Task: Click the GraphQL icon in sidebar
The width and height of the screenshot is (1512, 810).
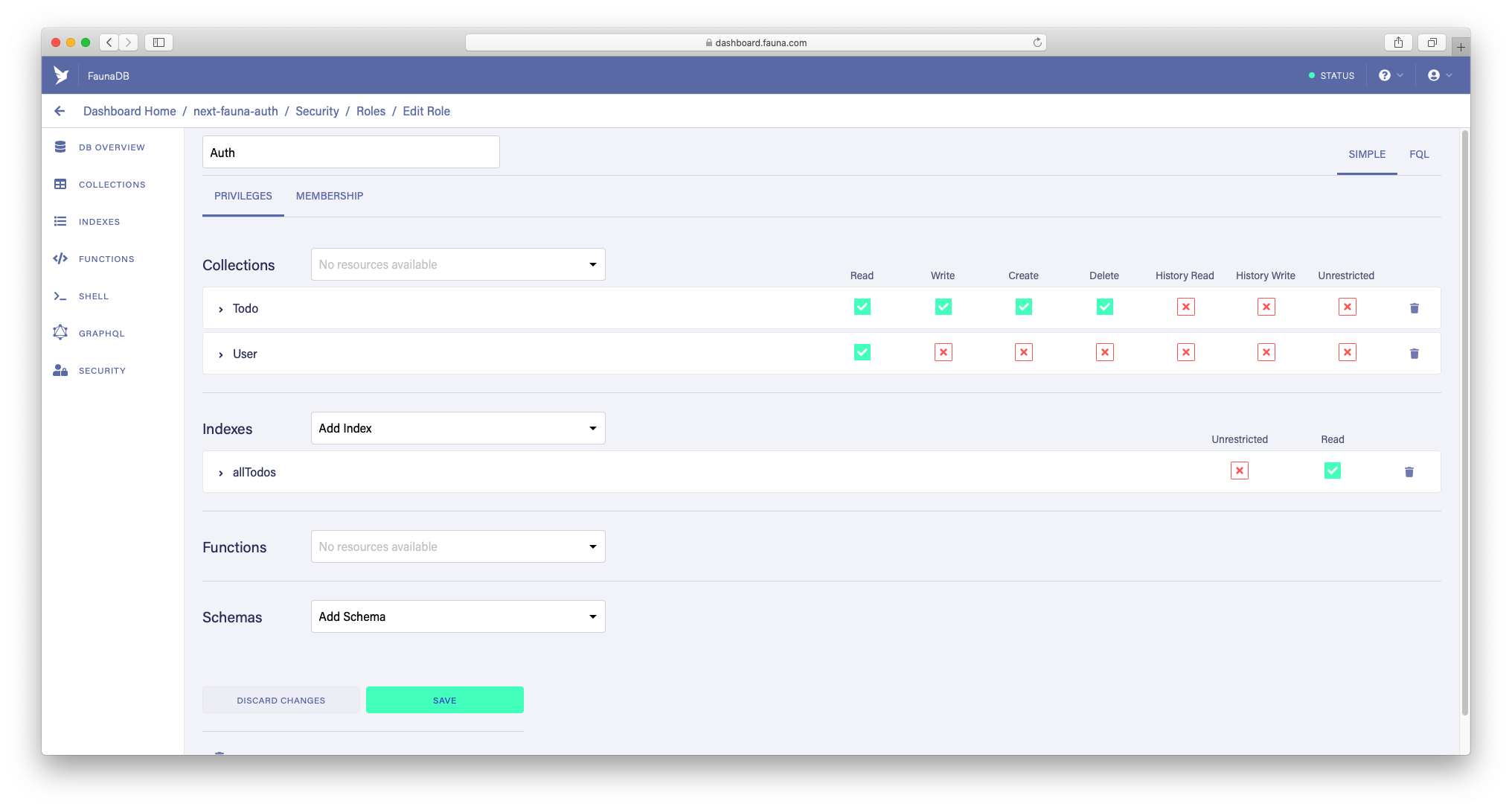Action: 60,333
